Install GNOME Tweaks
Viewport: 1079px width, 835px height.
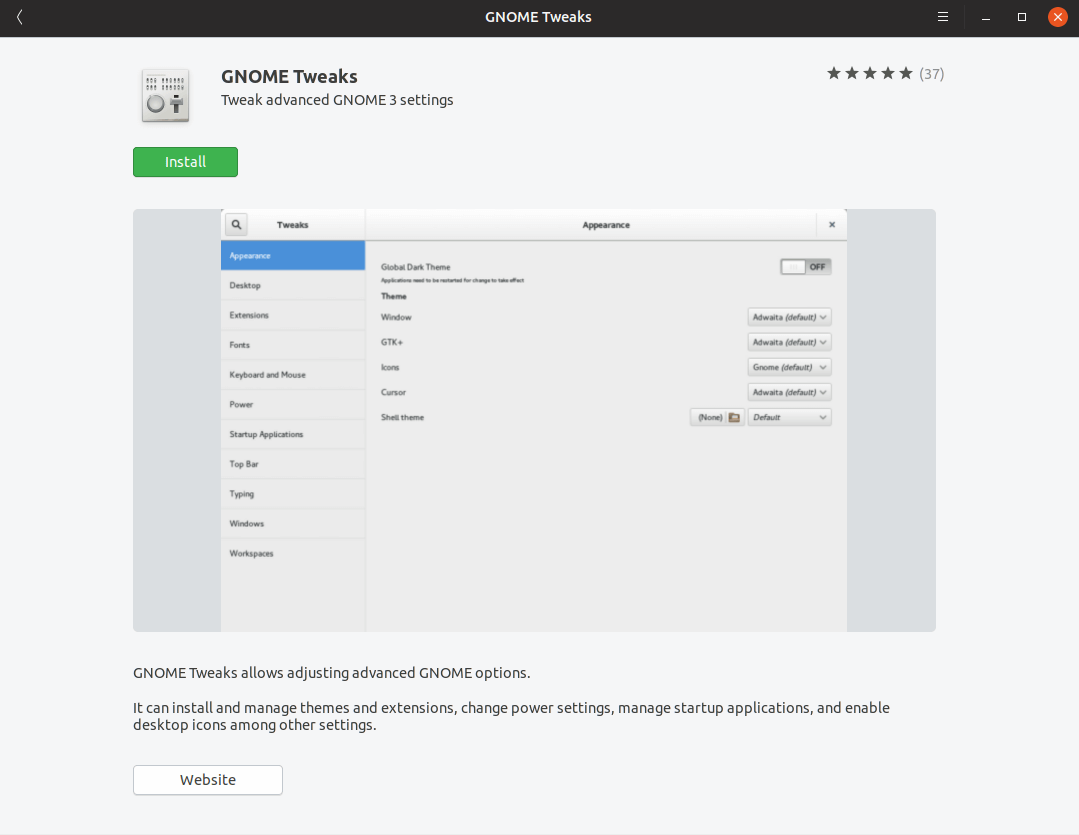[x=185, y=162]
